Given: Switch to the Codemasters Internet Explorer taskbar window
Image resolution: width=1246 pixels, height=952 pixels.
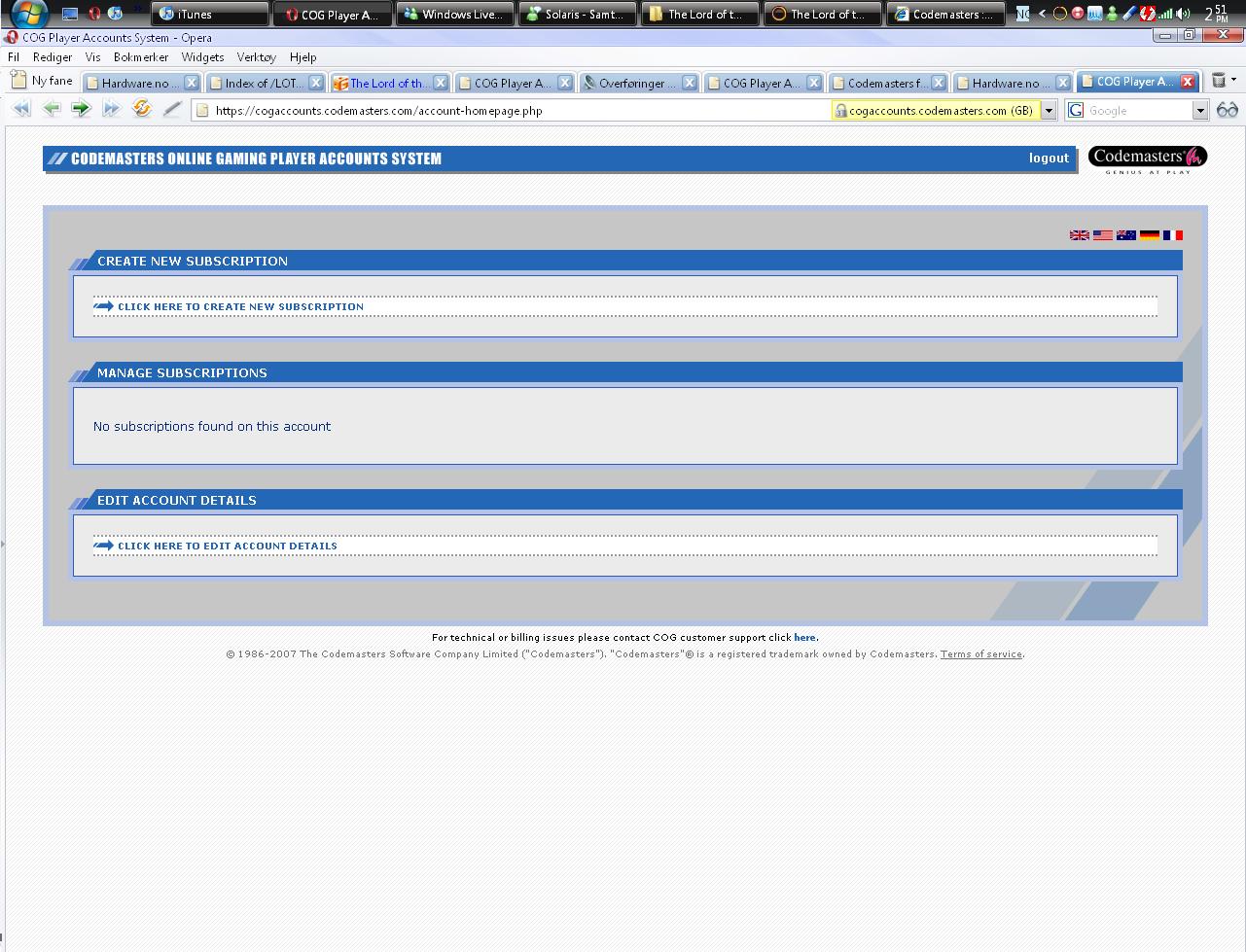Looking at the screenshot, I should [943, 14].
